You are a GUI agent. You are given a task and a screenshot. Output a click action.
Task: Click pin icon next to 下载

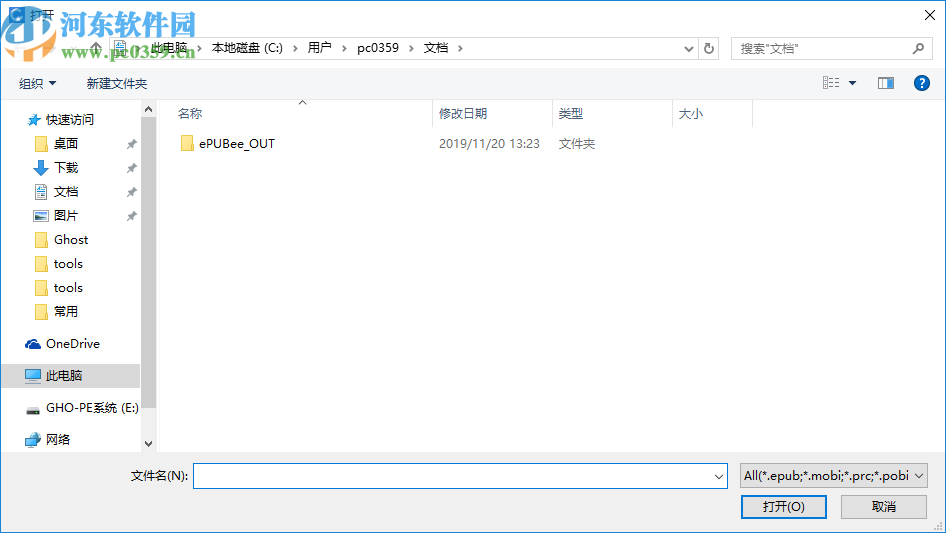pyautogui.click(x=131, y=168)
